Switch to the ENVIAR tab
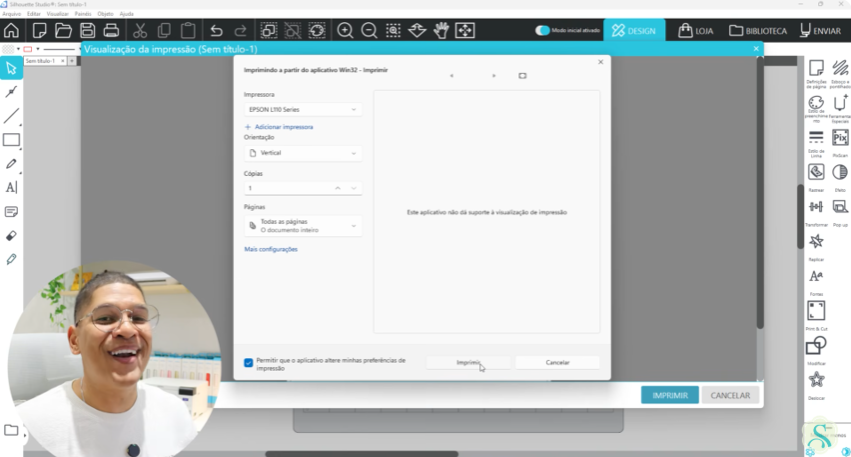Viewport: 851px width, 457px height. click(x=821, y=31)
